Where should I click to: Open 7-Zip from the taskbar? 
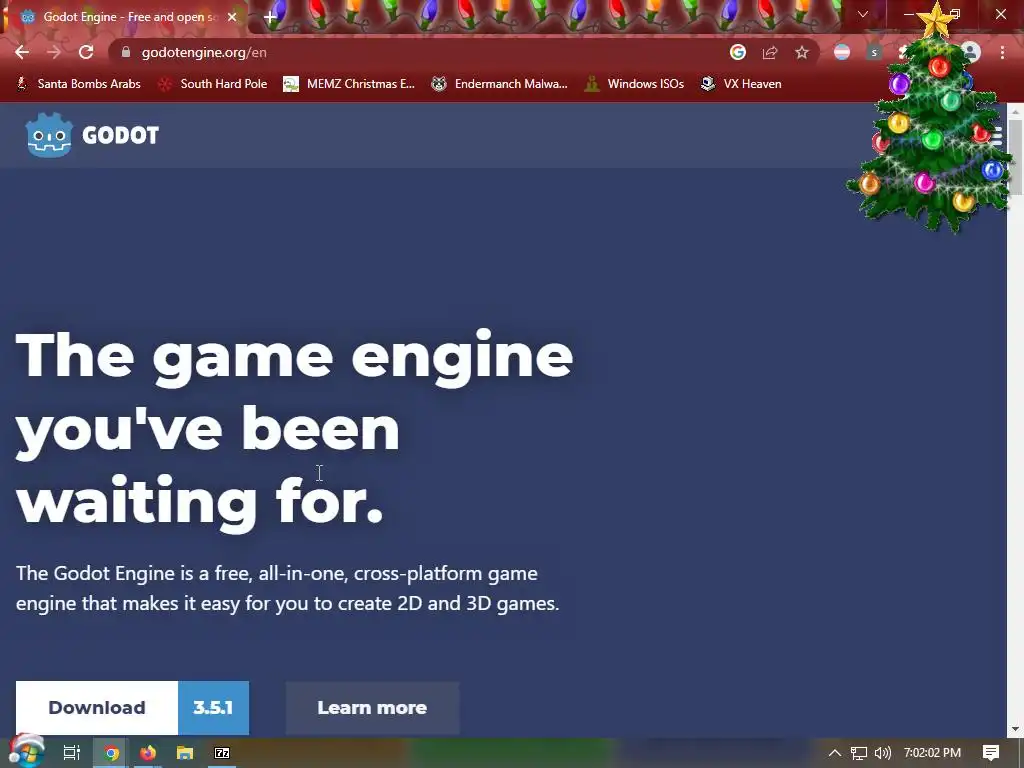(222, 753)
